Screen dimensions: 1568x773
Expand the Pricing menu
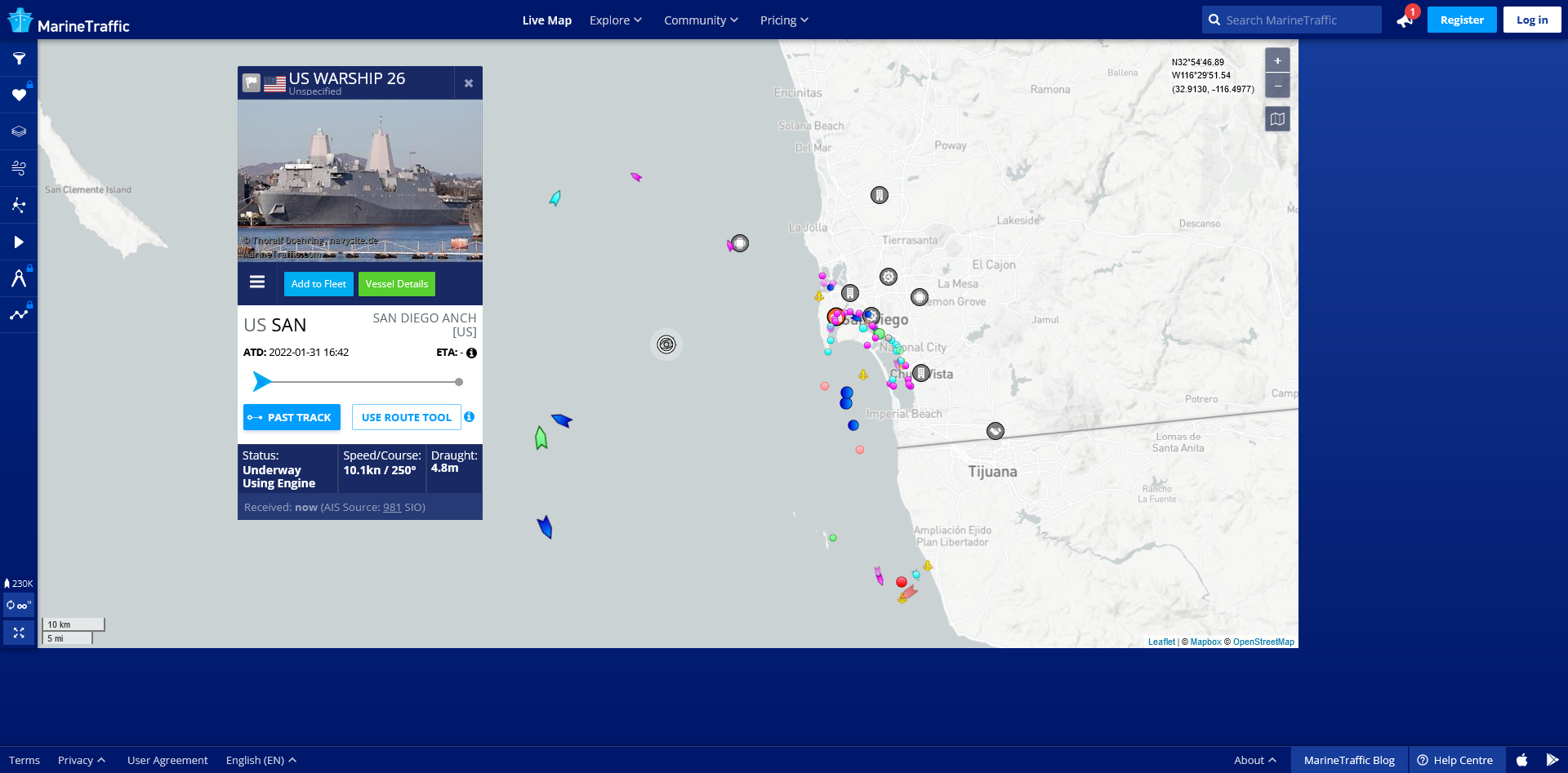click(x=784, y=20)
